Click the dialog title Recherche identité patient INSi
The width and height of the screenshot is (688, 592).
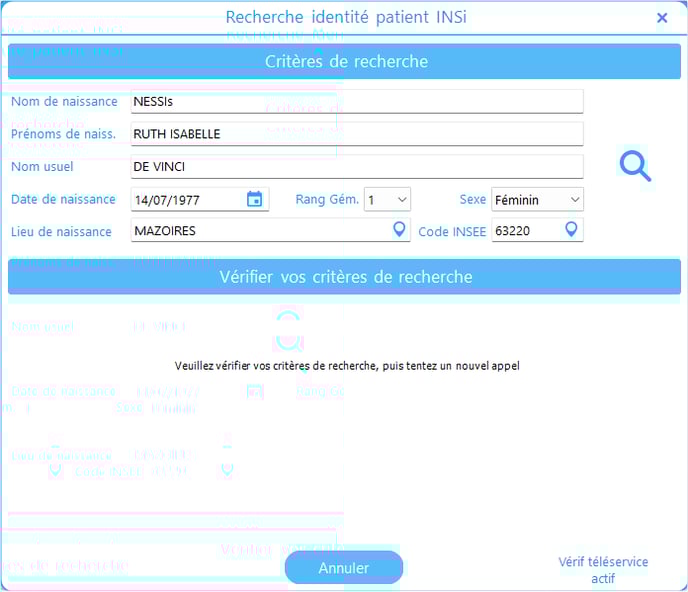click(345, 18)
